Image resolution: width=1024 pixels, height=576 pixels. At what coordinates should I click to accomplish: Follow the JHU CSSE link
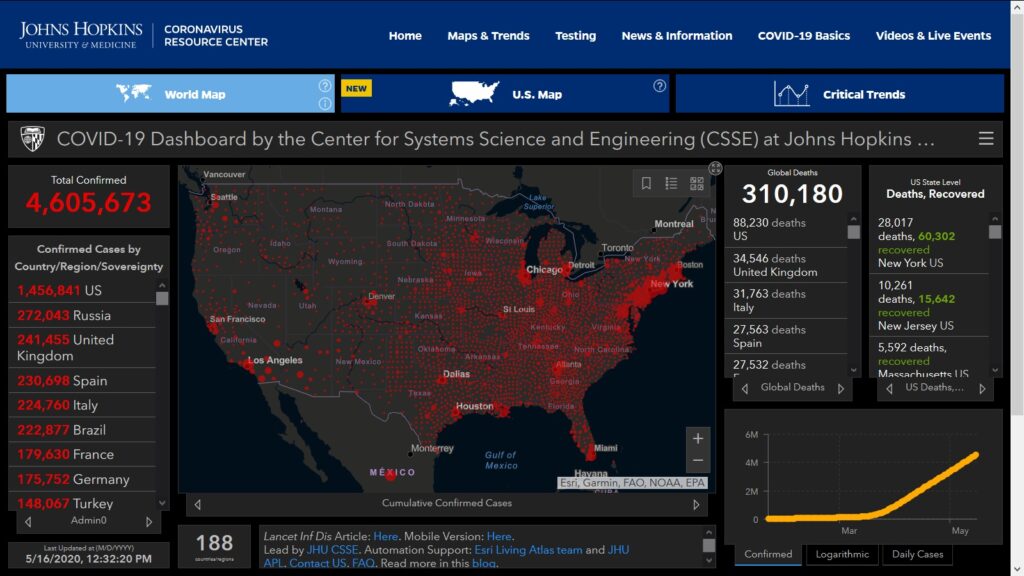[x=332, y=550]
